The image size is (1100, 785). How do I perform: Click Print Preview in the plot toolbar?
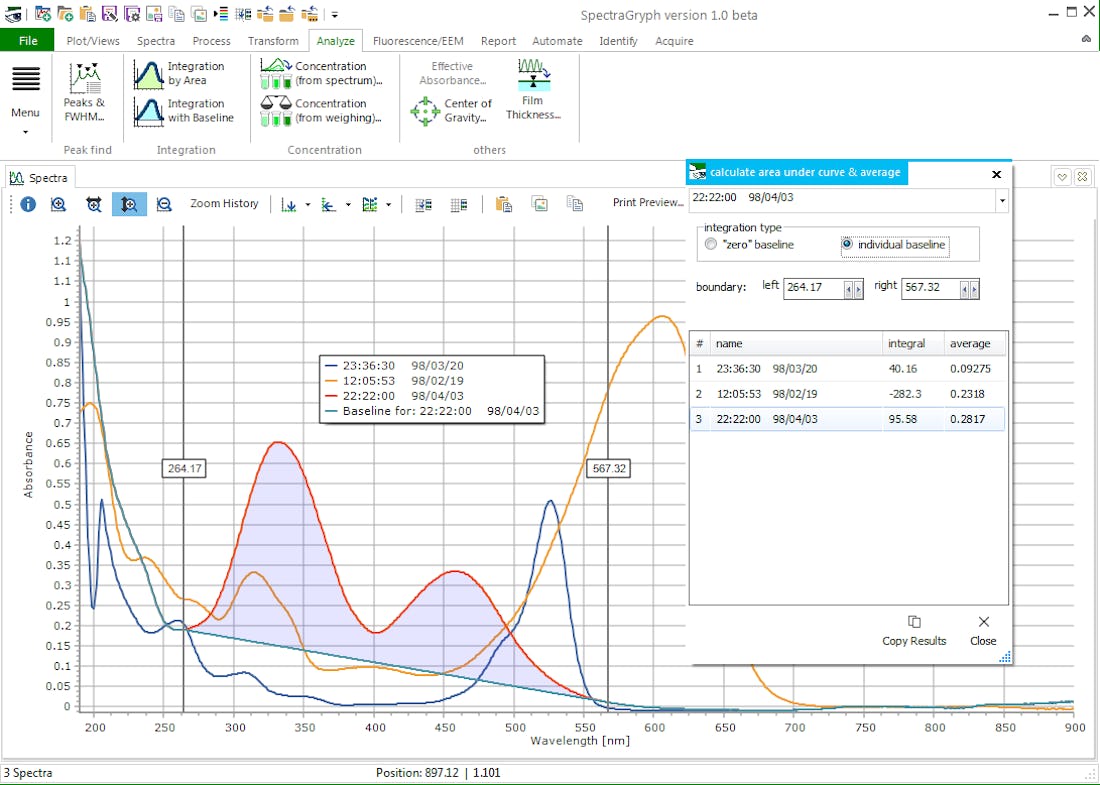tap(648, 203)
